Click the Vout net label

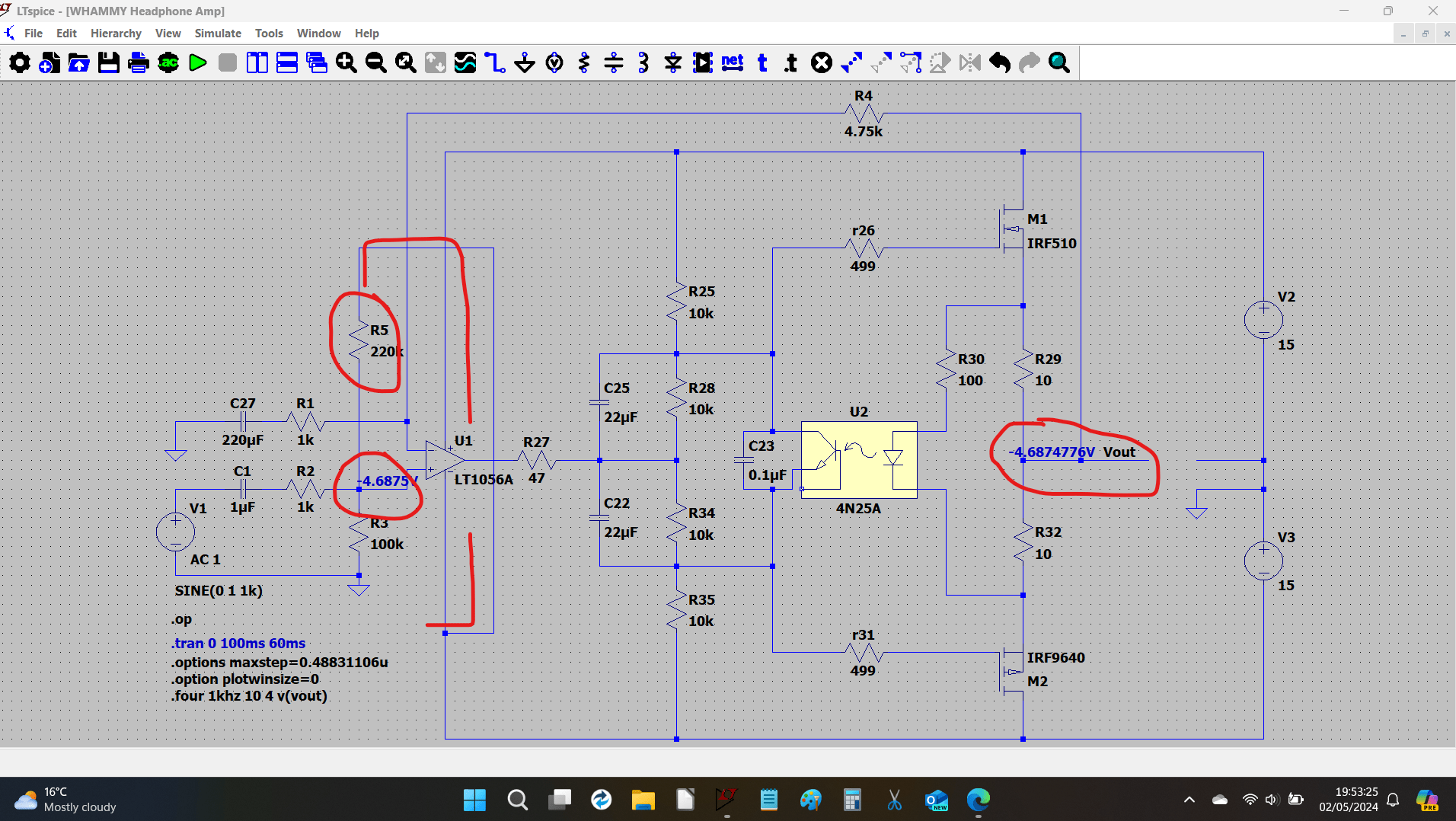point(1119,452)
